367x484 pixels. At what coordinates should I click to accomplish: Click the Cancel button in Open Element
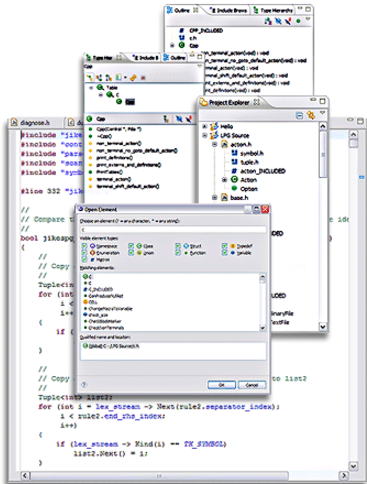point(252,385)
